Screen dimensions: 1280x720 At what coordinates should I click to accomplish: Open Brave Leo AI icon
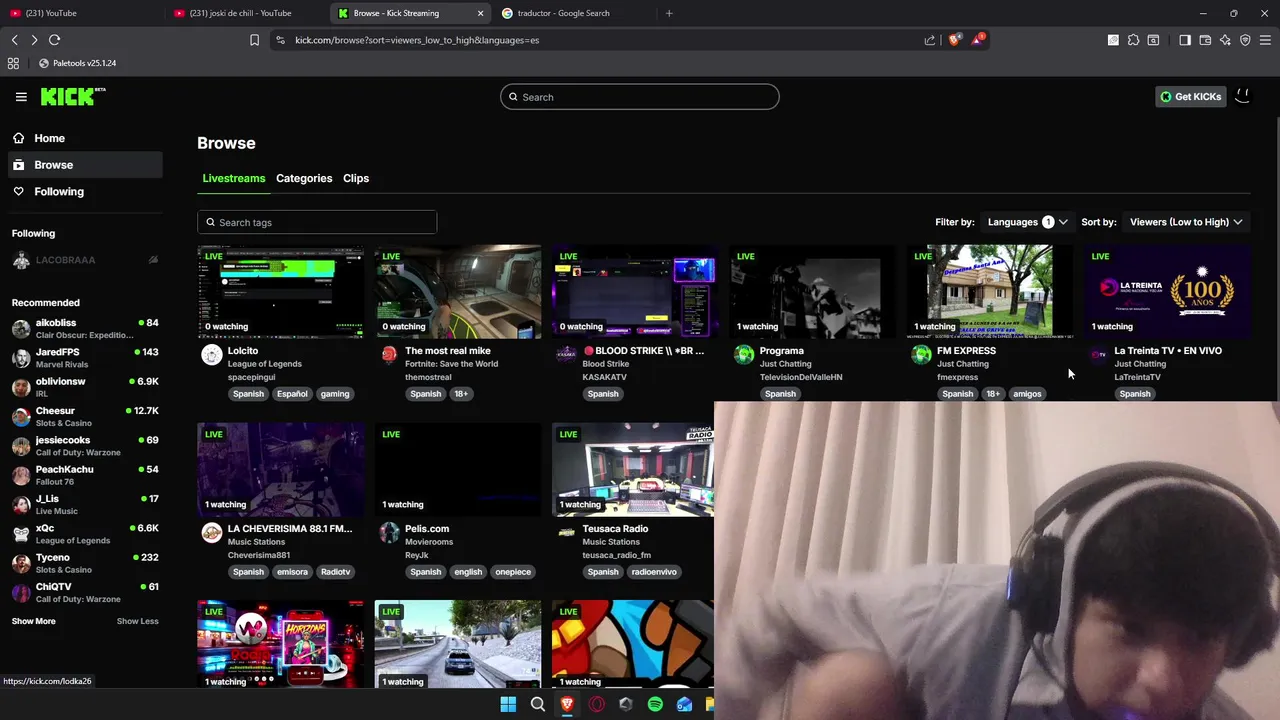(x=1225, y=40)
